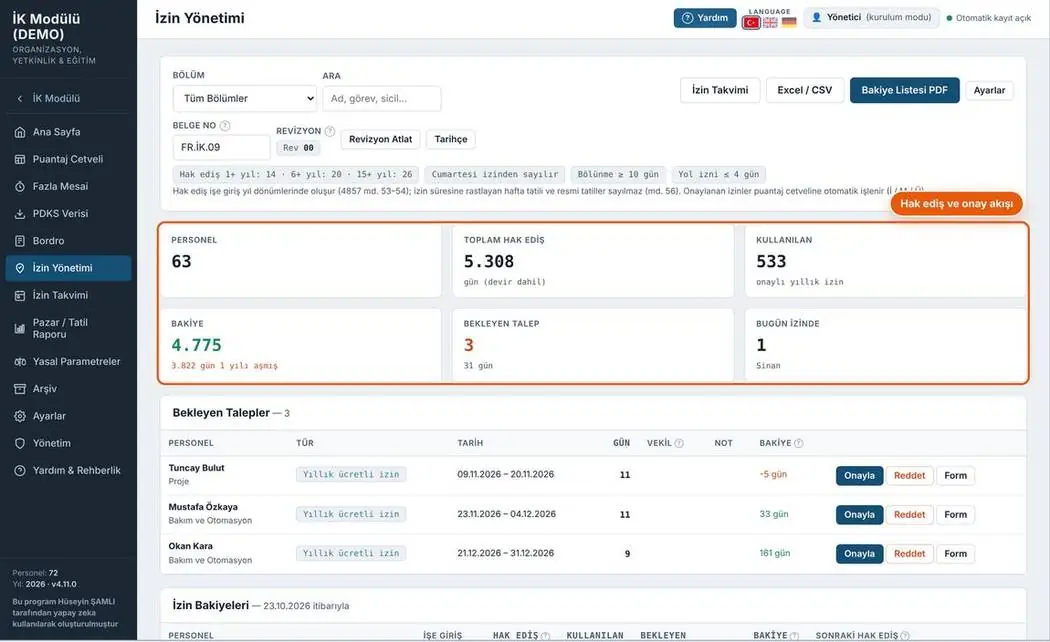
Task: Click BAKİYE help icon in Bekleyen Talepler
Action: point(798,443)
